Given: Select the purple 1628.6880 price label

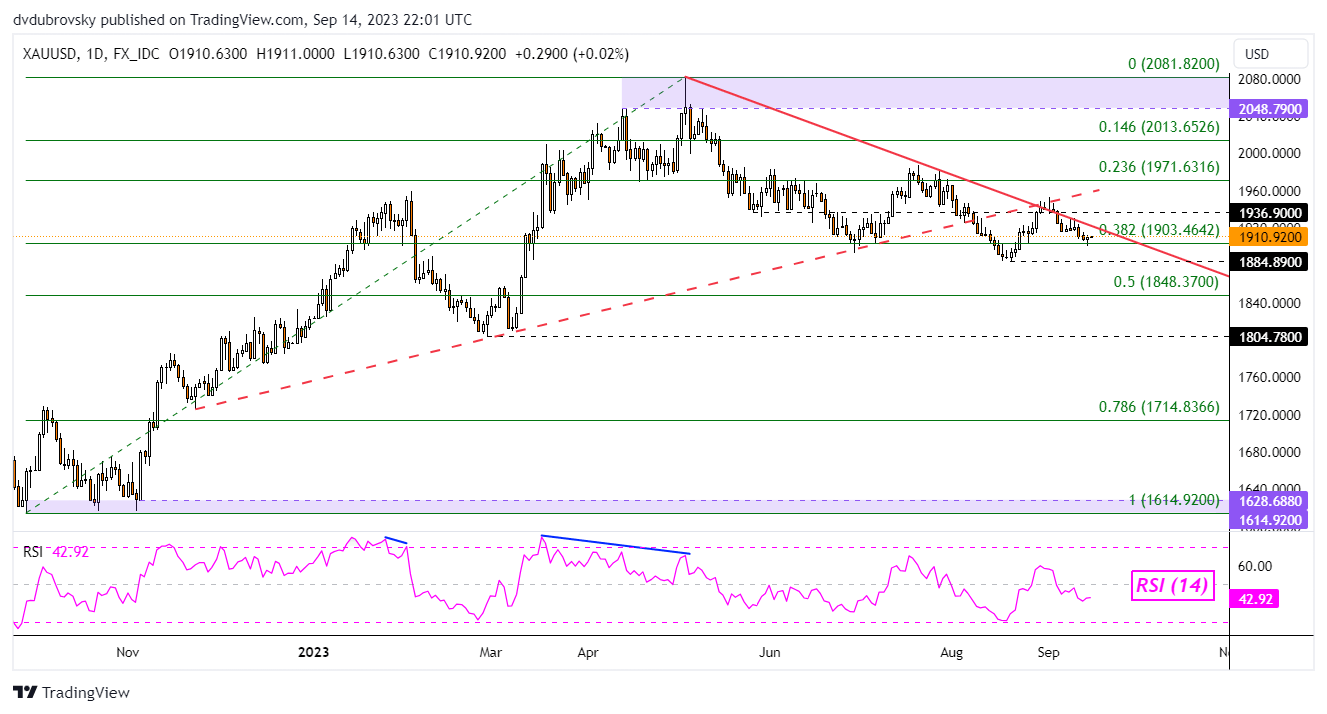Looking at the screenshot, I should point(1268,500).
